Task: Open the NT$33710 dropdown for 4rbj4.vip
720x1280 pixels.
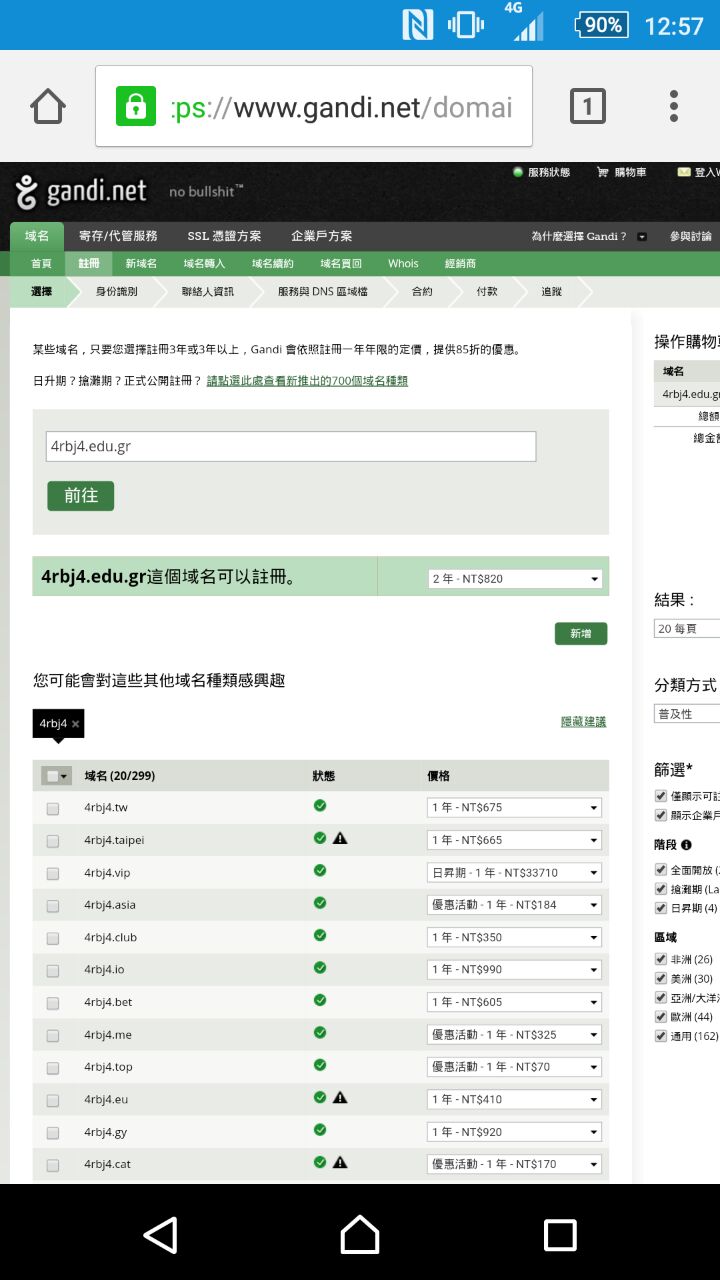Action: pos(515,873)
